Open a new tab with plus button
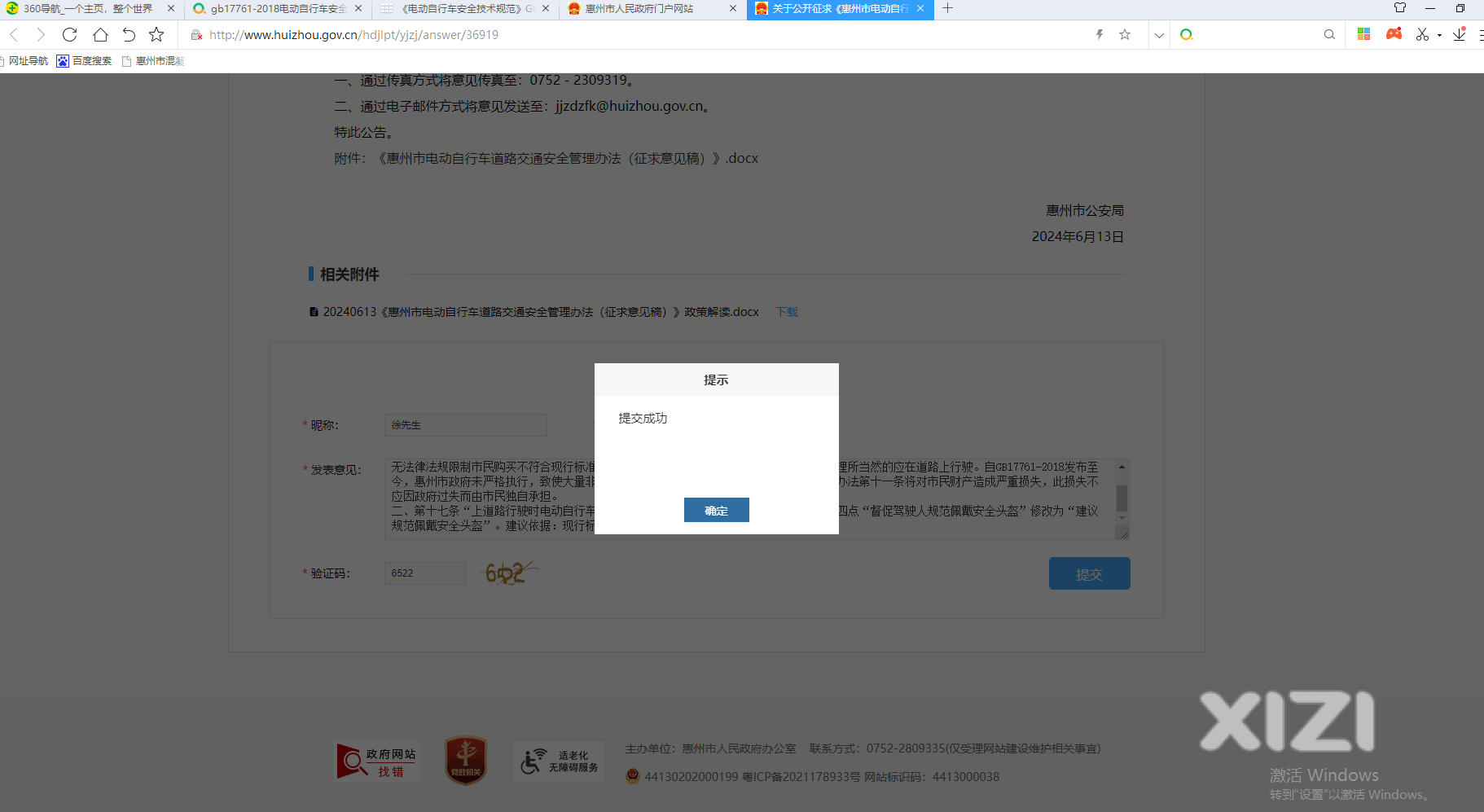This screenshot has height=812, width=1484. coord(947,8)
